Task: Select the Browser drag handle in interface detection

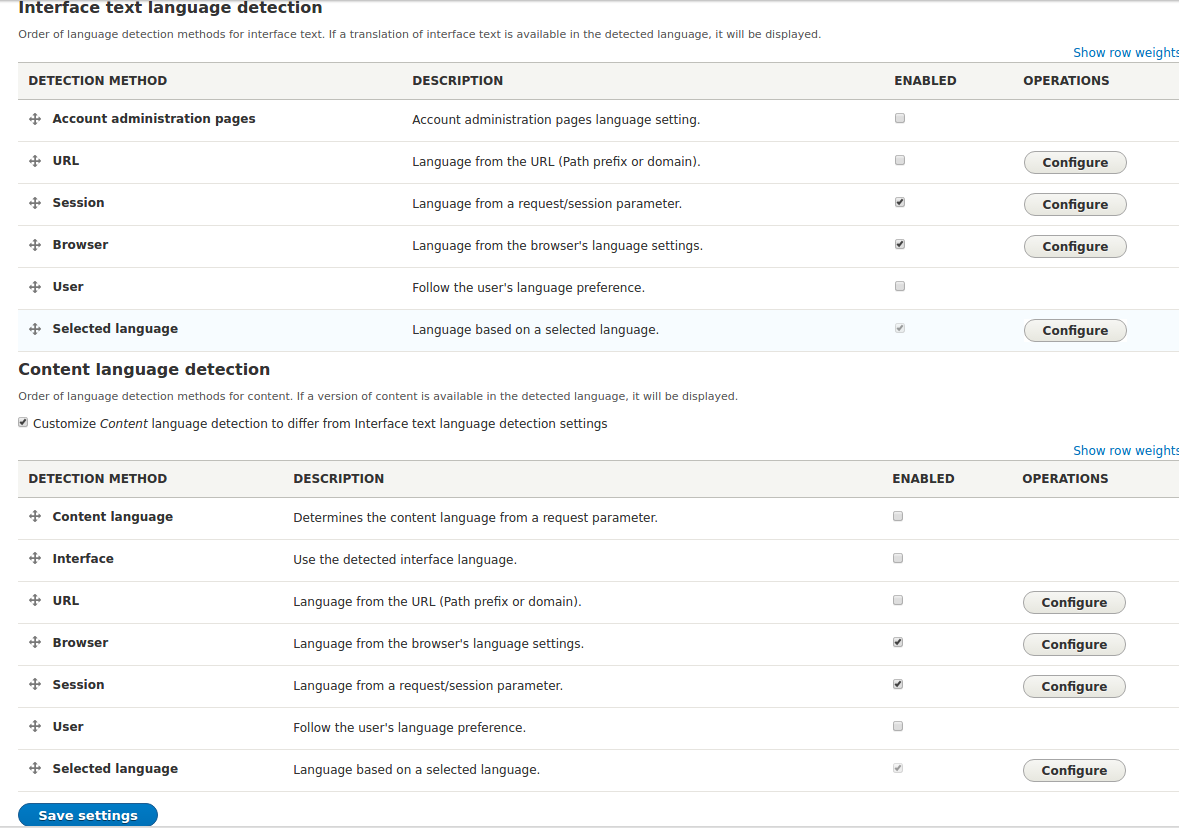Action: [x=35, y=244]
